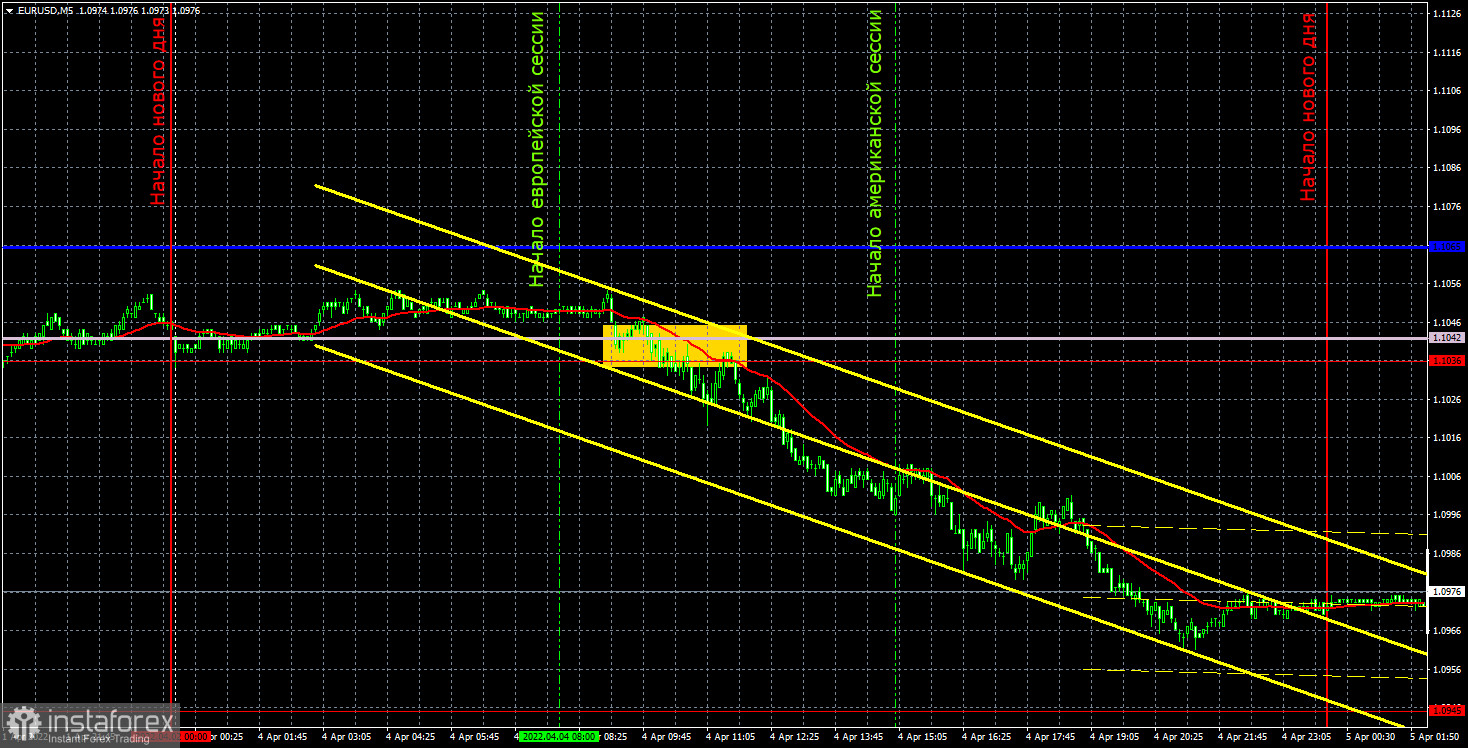Click the 1.1056 price scale value
Viewport: 1468px width, 748px height.
(1447, 284)
